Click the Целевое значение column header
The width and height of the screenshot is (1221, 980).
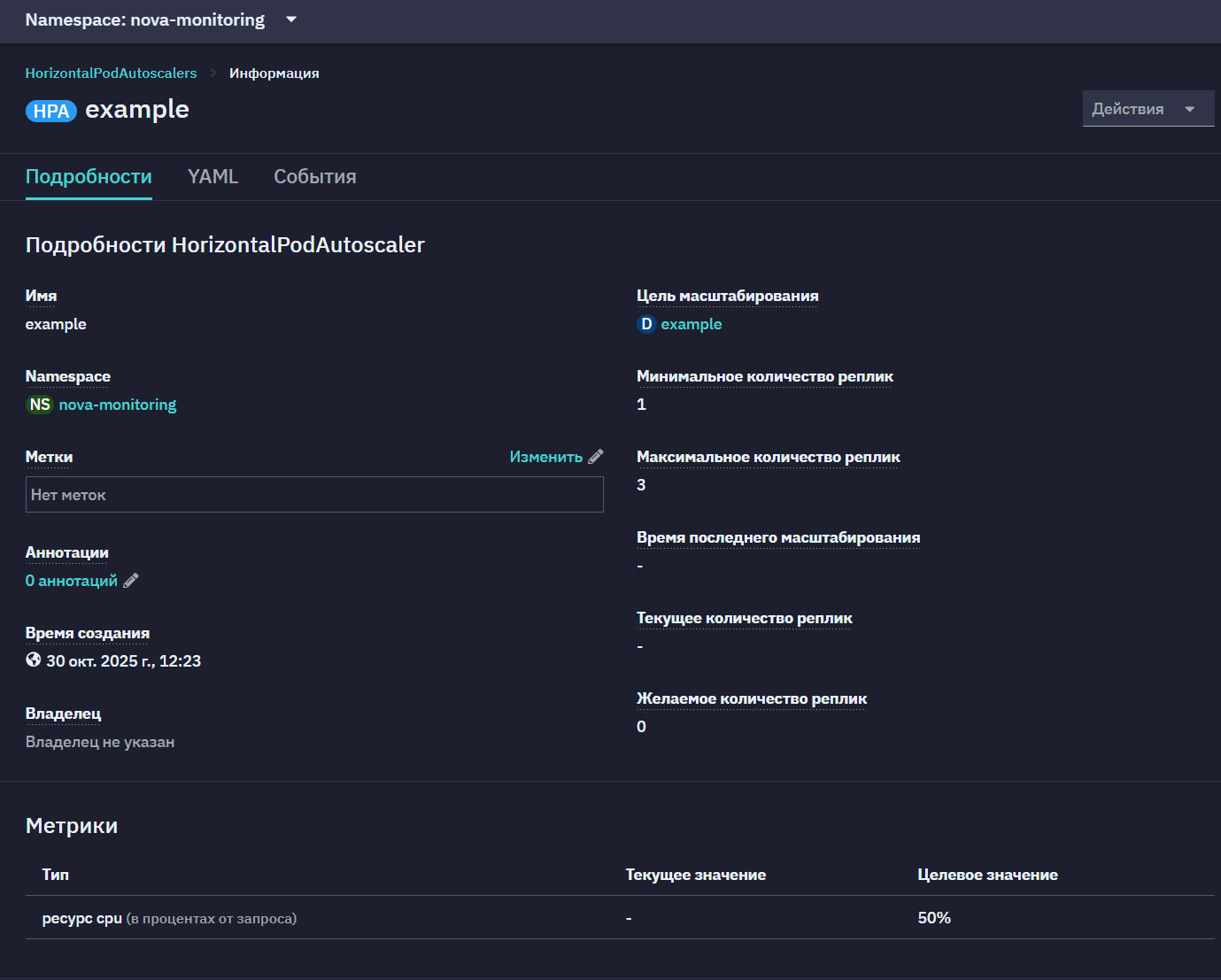pos(988,875)
